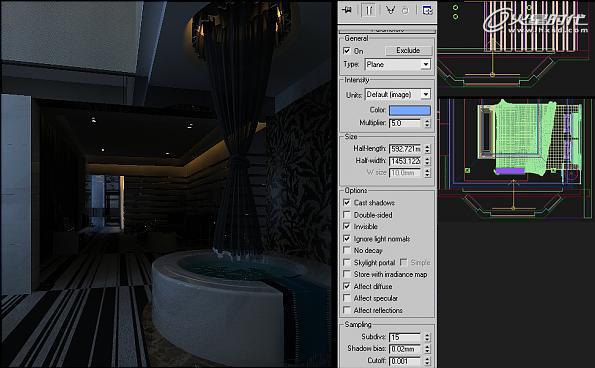
Task: Adjust the Half-length spinner arrows
Action: point(427,149)
